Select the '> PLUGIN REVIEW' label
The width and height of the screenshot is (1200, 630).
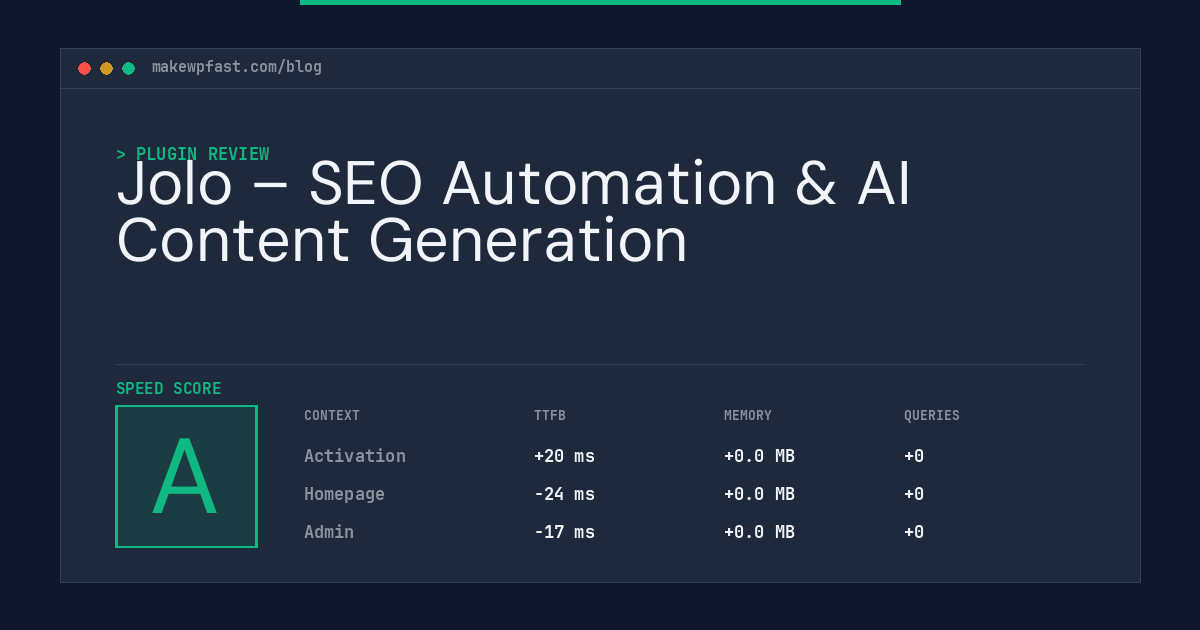tap(193, 154)
